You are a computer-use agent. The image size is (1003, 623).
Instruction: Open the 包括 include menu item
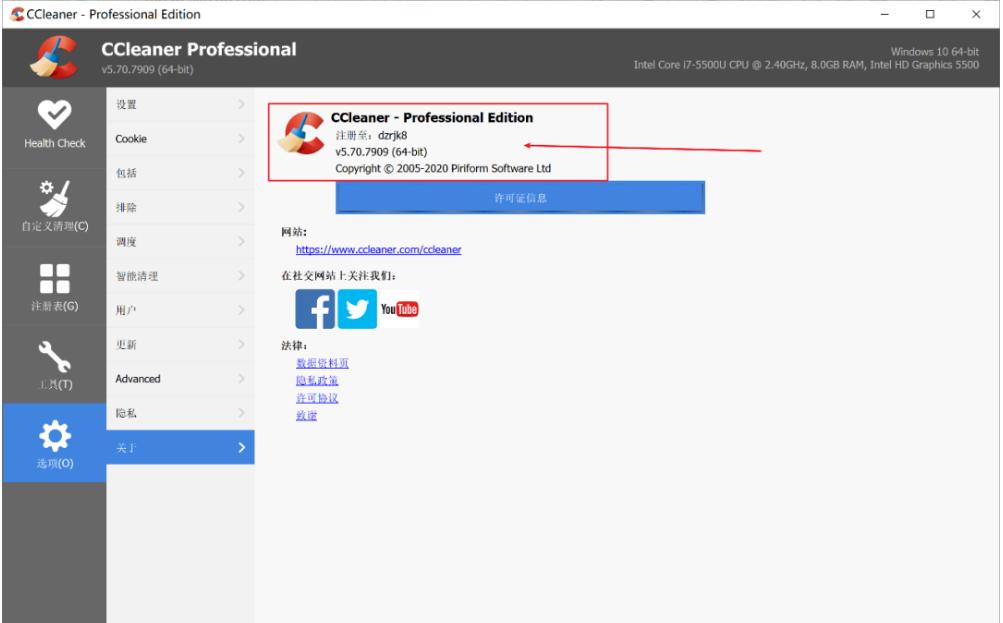[x=180, y=173]
